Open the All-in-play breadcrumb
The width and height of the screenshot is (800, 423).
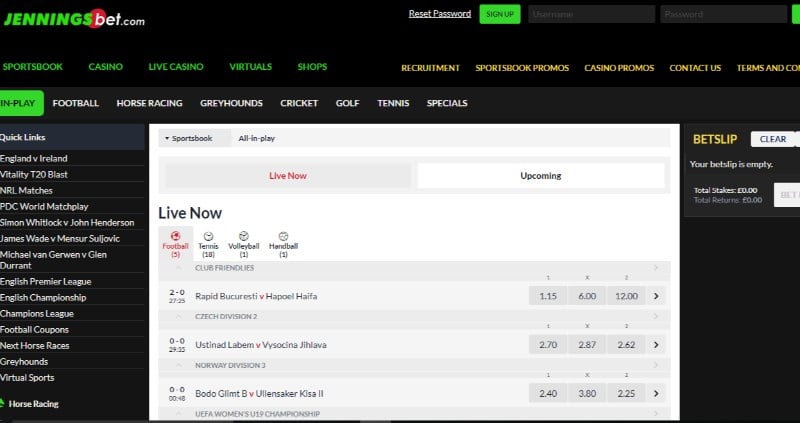[257, 138]
